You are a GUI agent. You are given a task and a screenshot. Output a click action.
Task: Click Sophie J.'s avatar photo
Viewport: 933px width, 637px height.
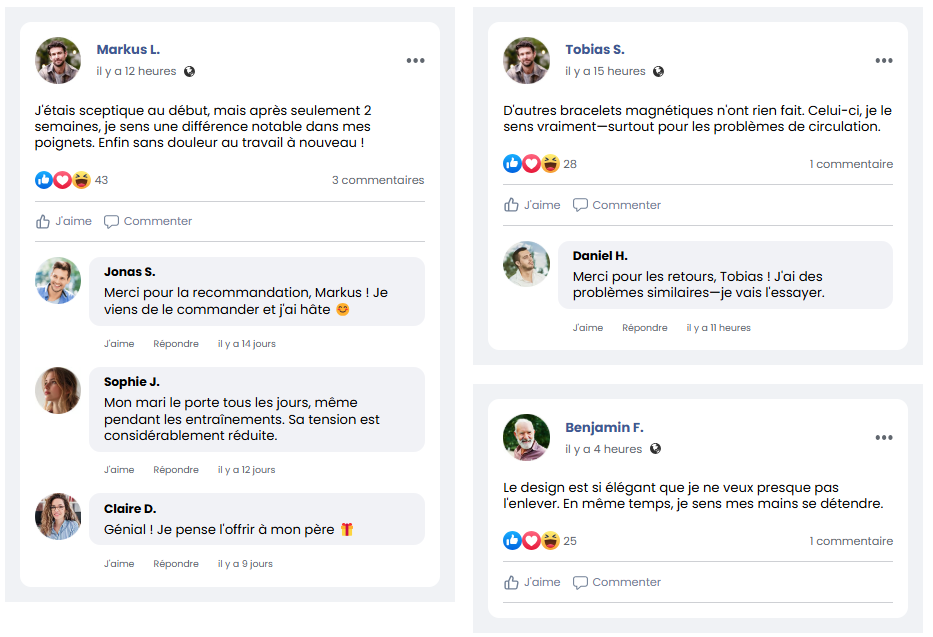(58, 391)
